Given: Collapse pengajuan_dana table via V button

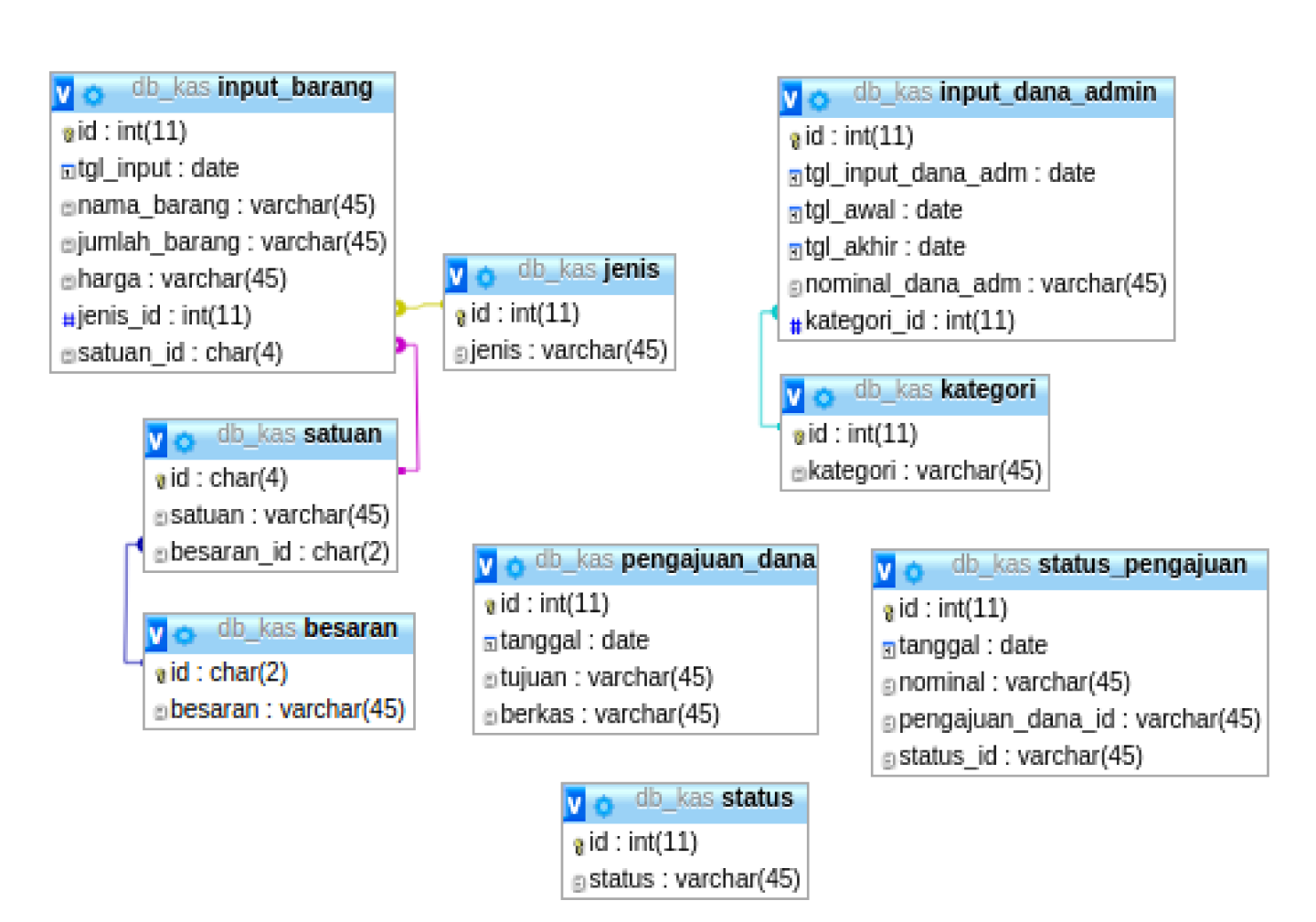Looking at the screenshot, I should click(x=486, y=567).
